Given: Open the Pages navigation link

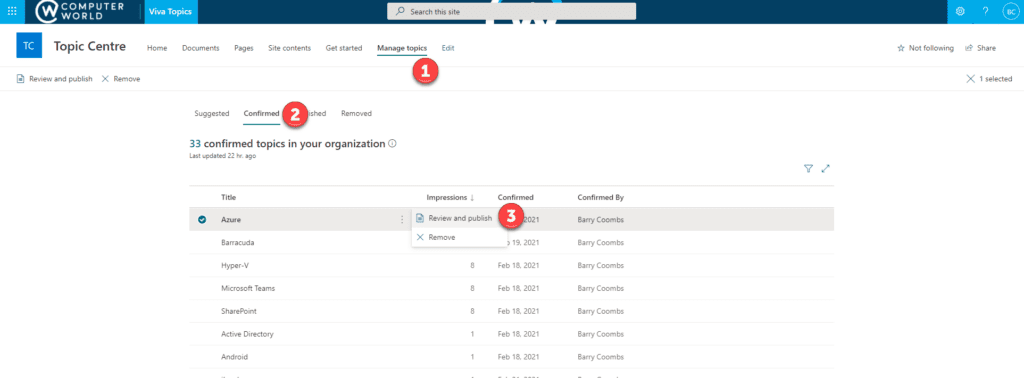Looking at the screenshot, I should 244,48.
